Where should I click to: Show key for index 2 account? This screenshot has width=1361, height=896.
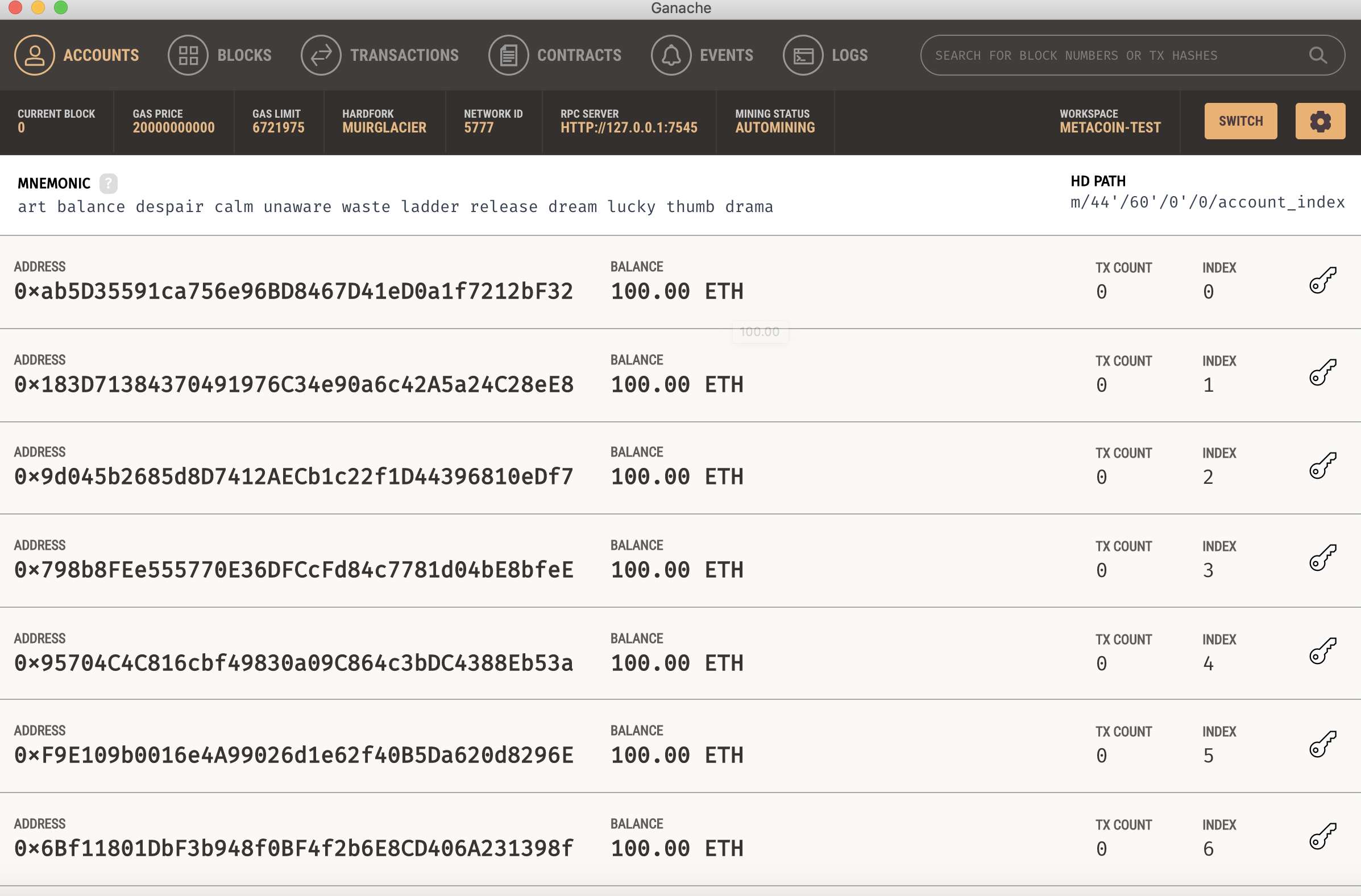[1322, 466]
